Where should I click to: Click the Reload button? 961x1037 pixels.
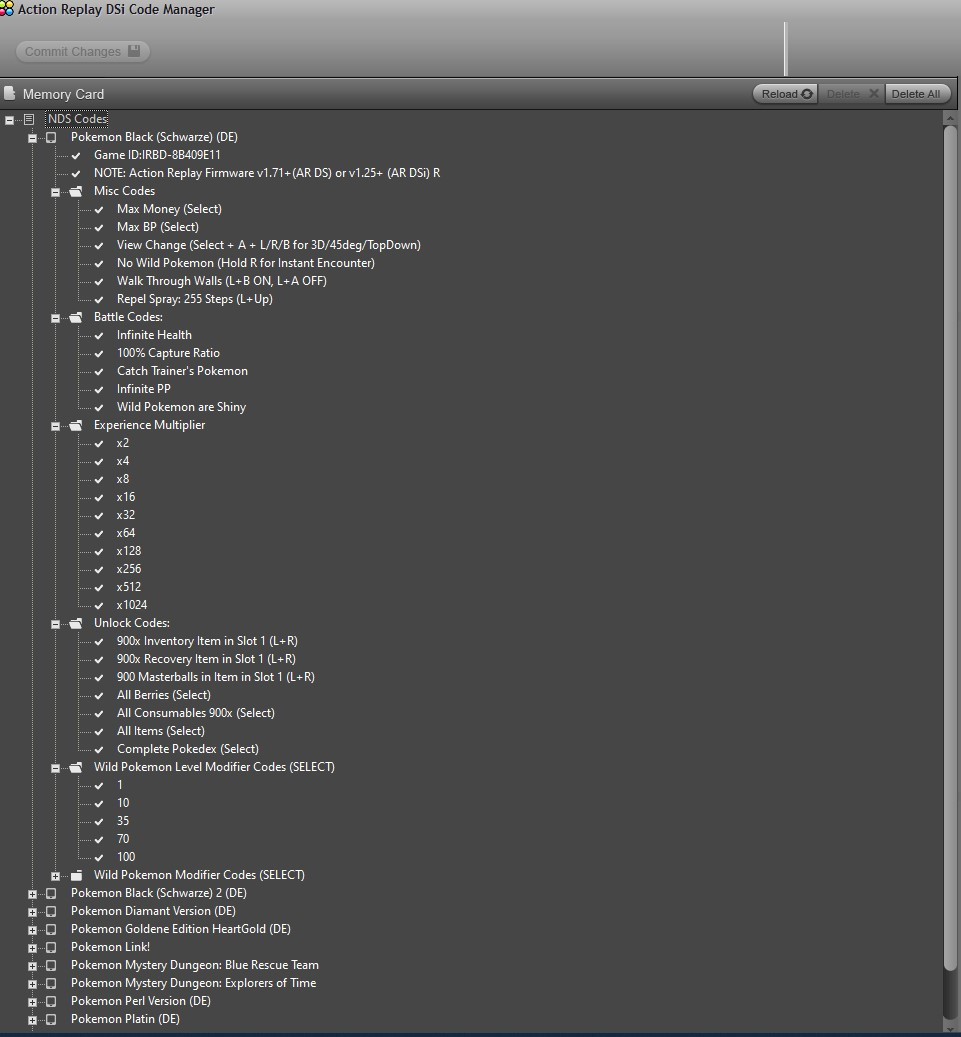pyautogui.click(x=785, y=94)
